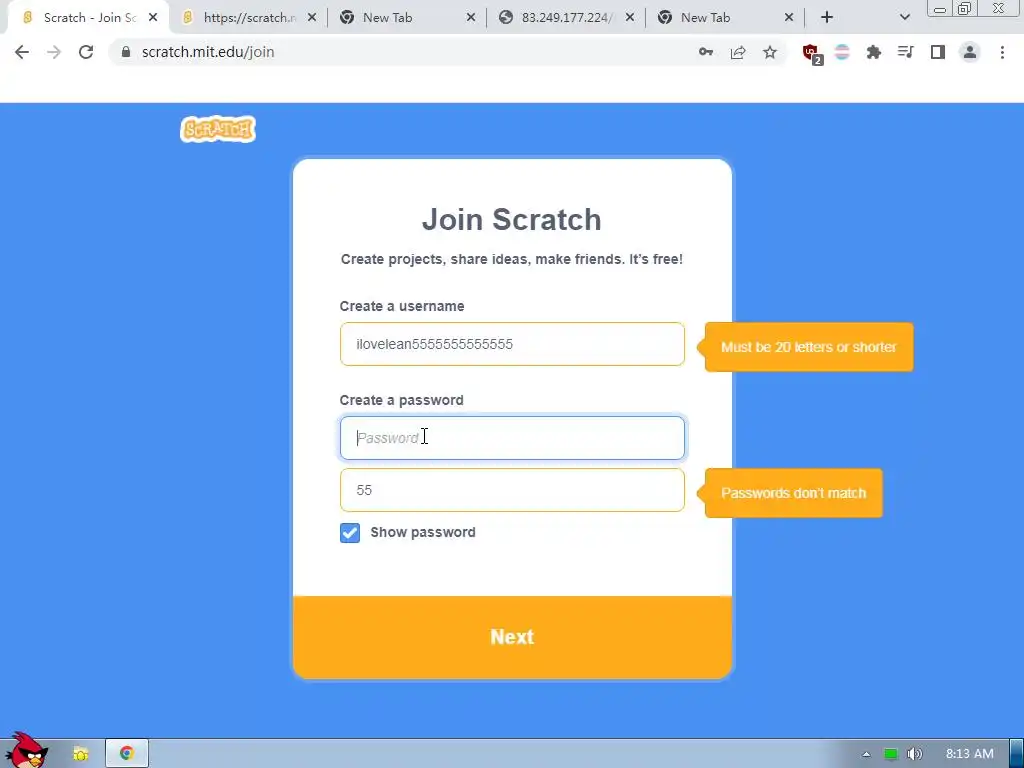Close the last New Tab

coord(789,18)
